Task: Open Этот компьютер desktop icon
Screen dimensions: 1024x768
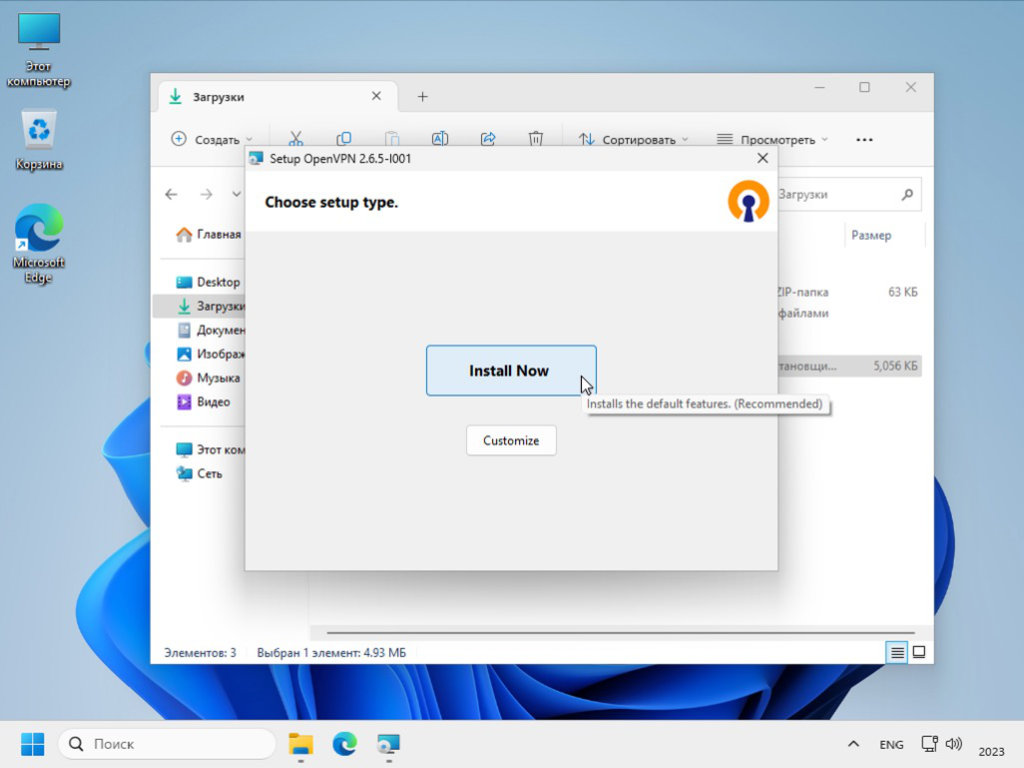Action: point(39,50)
